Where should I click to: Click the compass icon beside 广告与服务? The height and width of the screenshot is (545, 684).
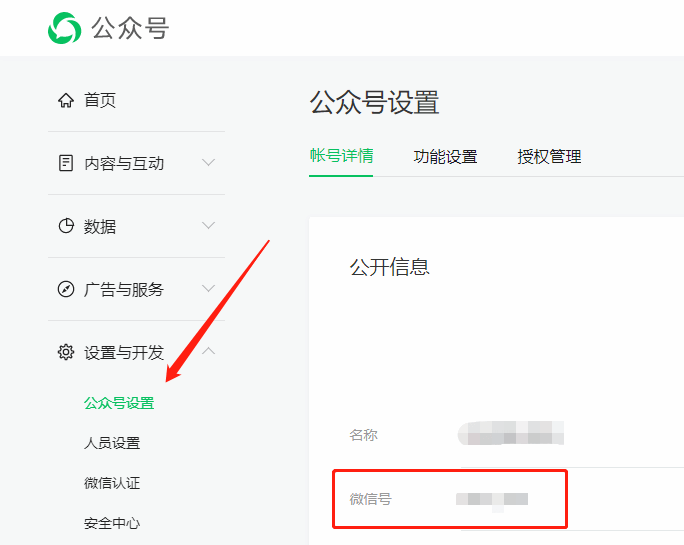tap(66, 290)
